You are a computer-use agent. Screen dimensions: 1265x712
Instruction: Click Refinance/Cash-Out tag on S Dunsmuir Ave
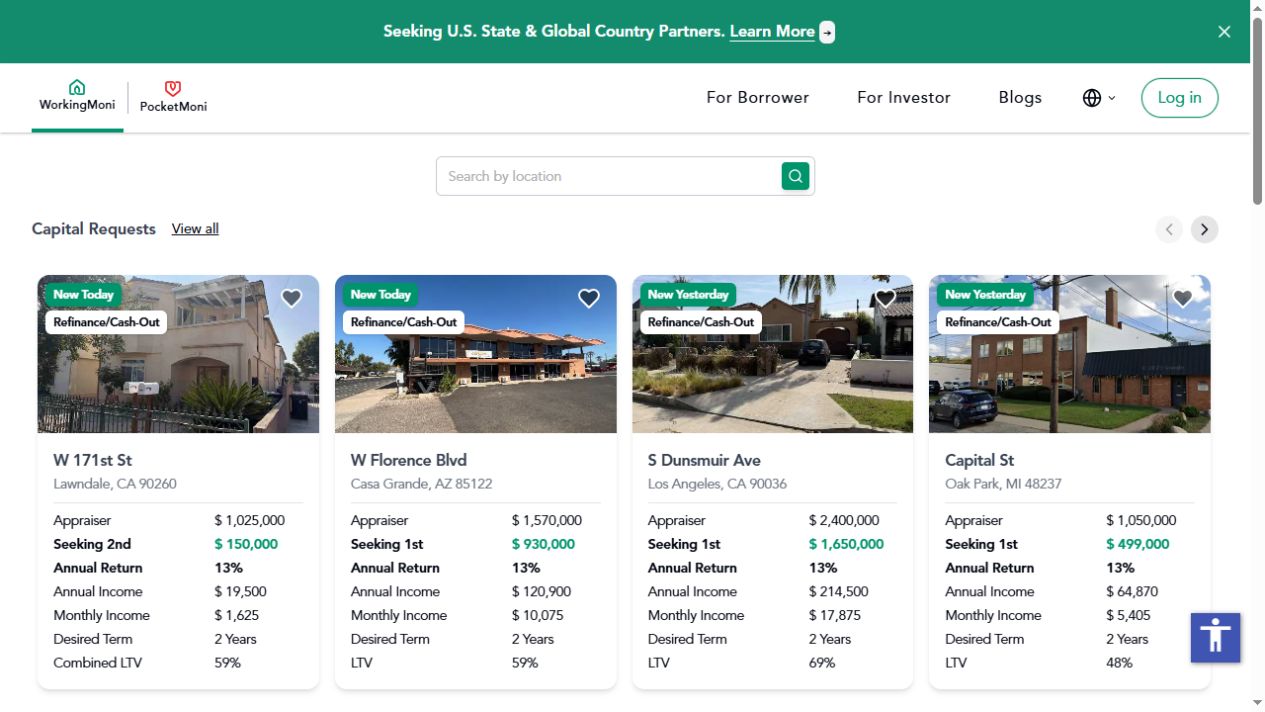[701, 322]
